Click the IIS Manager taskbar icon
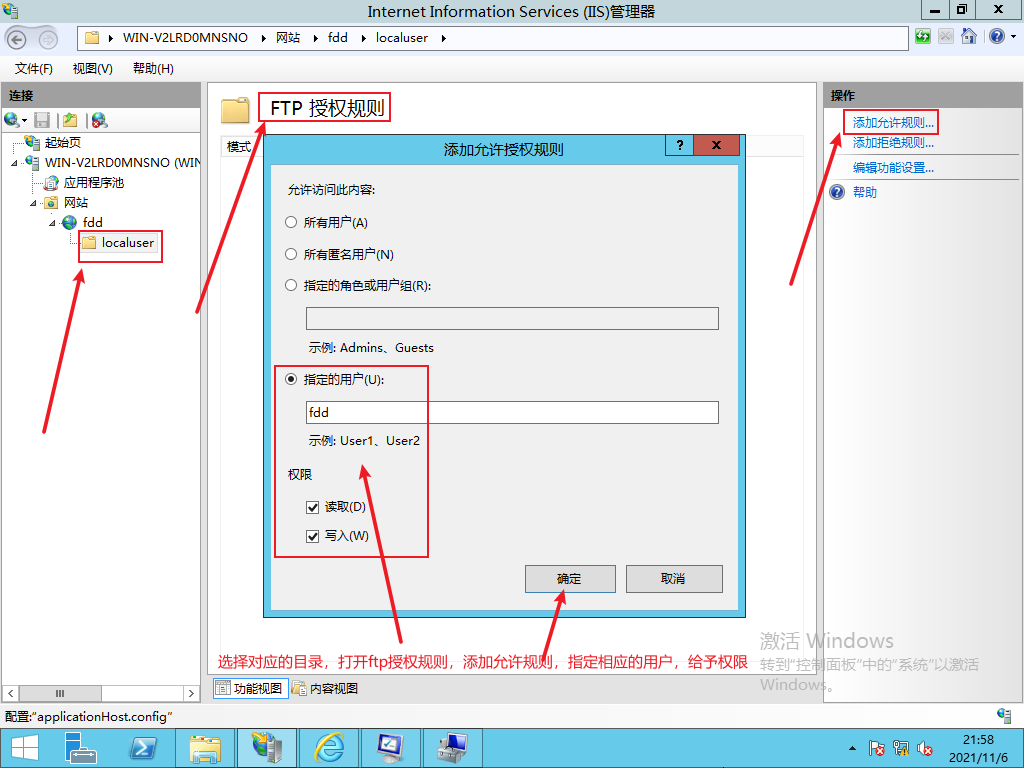 click(x=266, y=748)
